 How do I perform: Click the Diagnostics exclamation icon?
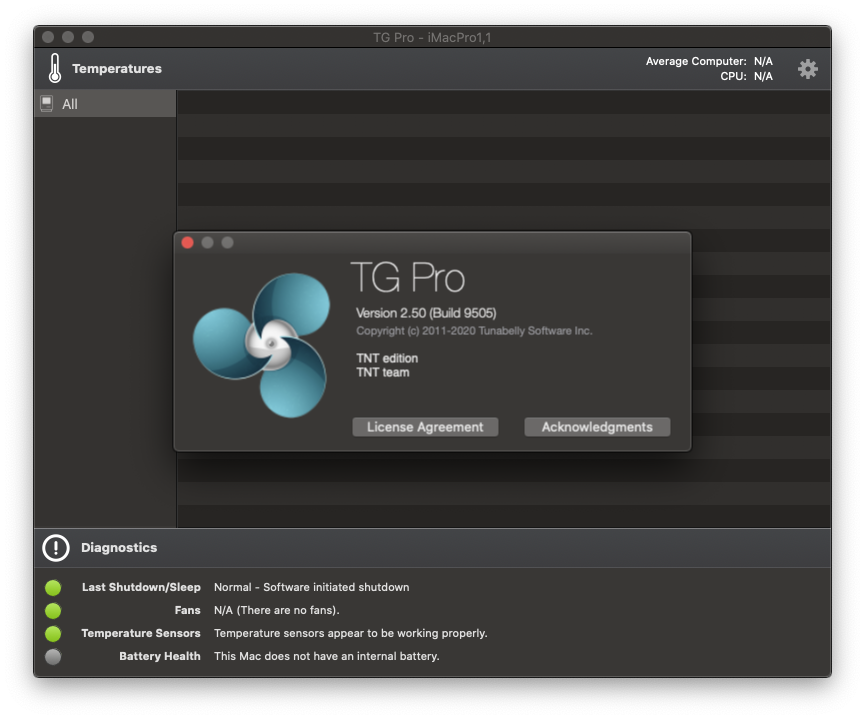[x=56, y=548]
